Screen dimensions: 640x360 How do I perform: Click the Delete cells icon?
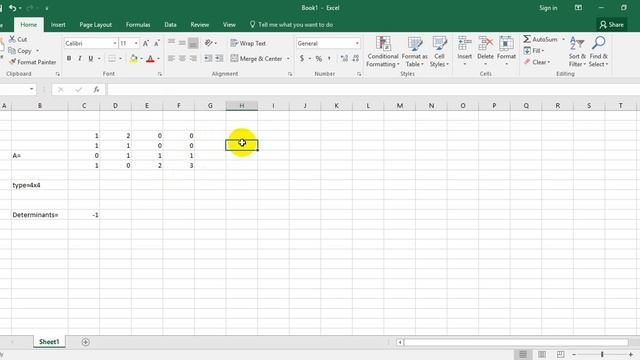pyautogui.click(x=486, y=43)
